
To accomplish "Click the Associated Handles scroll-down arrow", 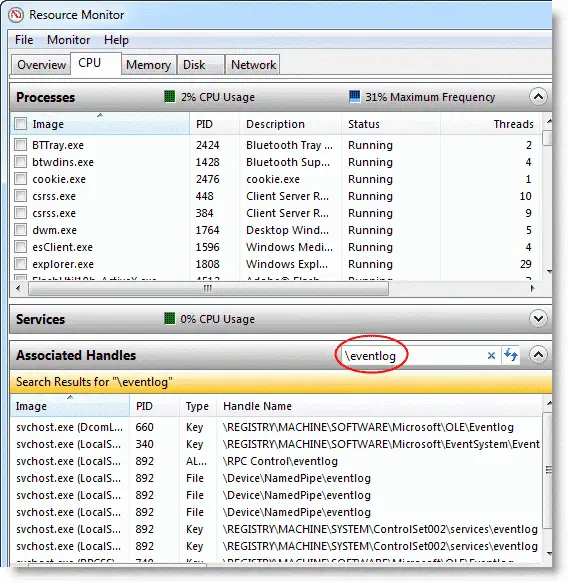I will [549, 554].
